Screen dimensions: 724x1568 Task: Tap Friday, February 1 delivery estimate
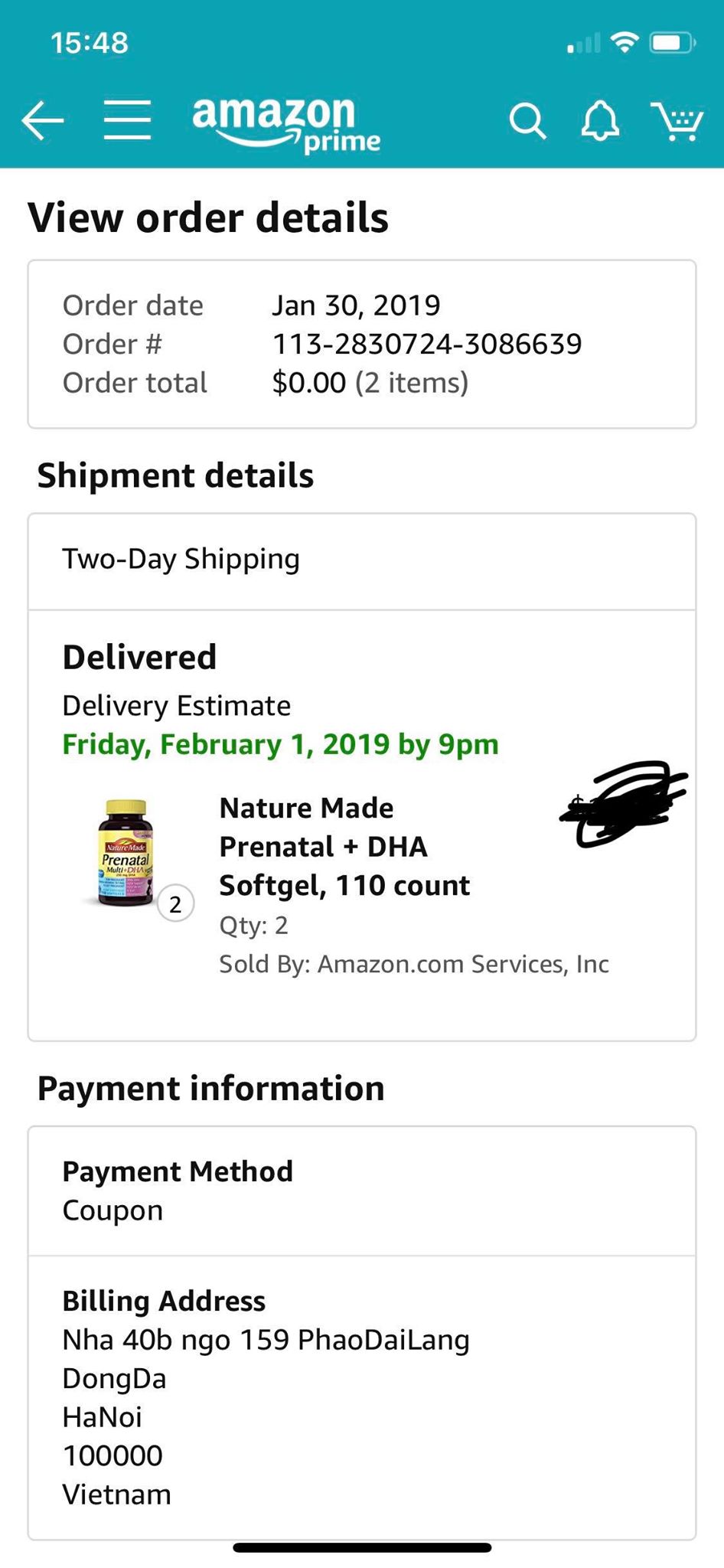280,744
